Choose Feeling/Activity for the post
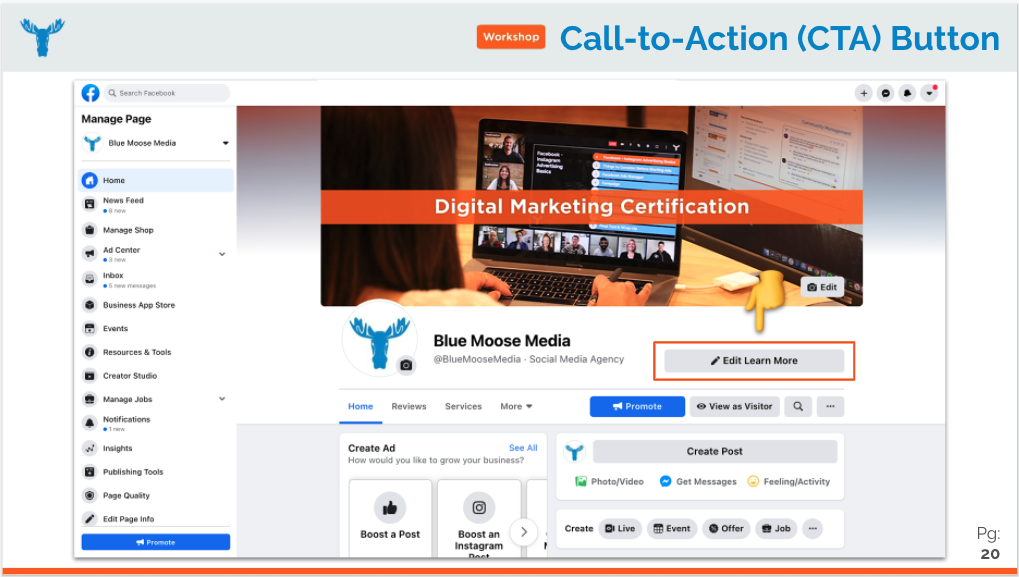 point(789,481)
